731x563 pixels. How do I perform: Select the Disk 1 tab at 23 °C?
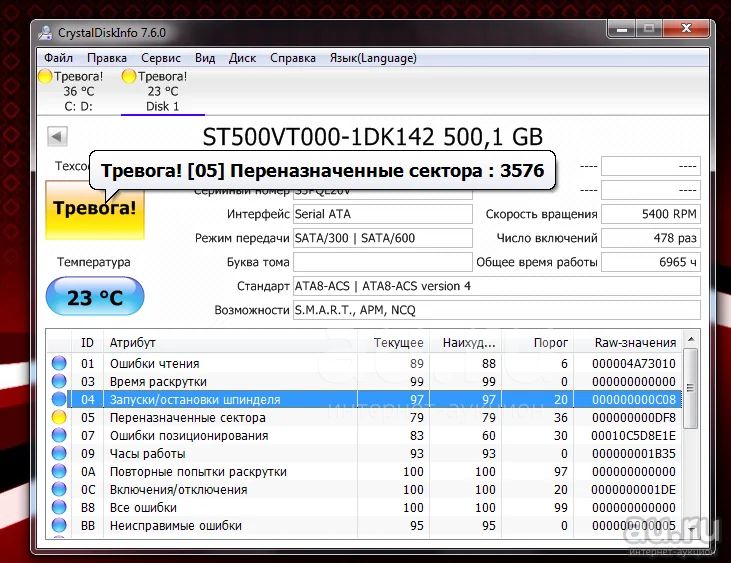click(162, 91)
